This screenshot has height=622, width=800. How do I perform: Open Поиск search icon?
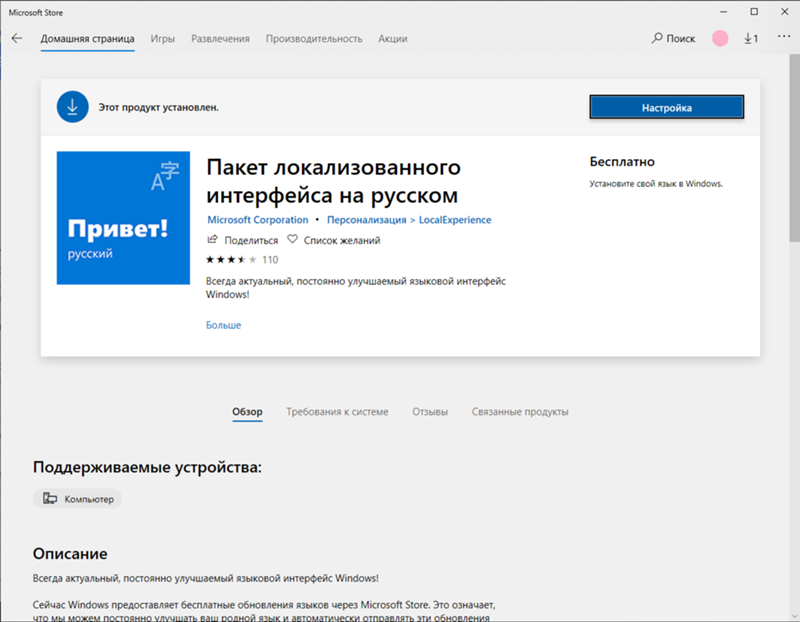point(657,38)
